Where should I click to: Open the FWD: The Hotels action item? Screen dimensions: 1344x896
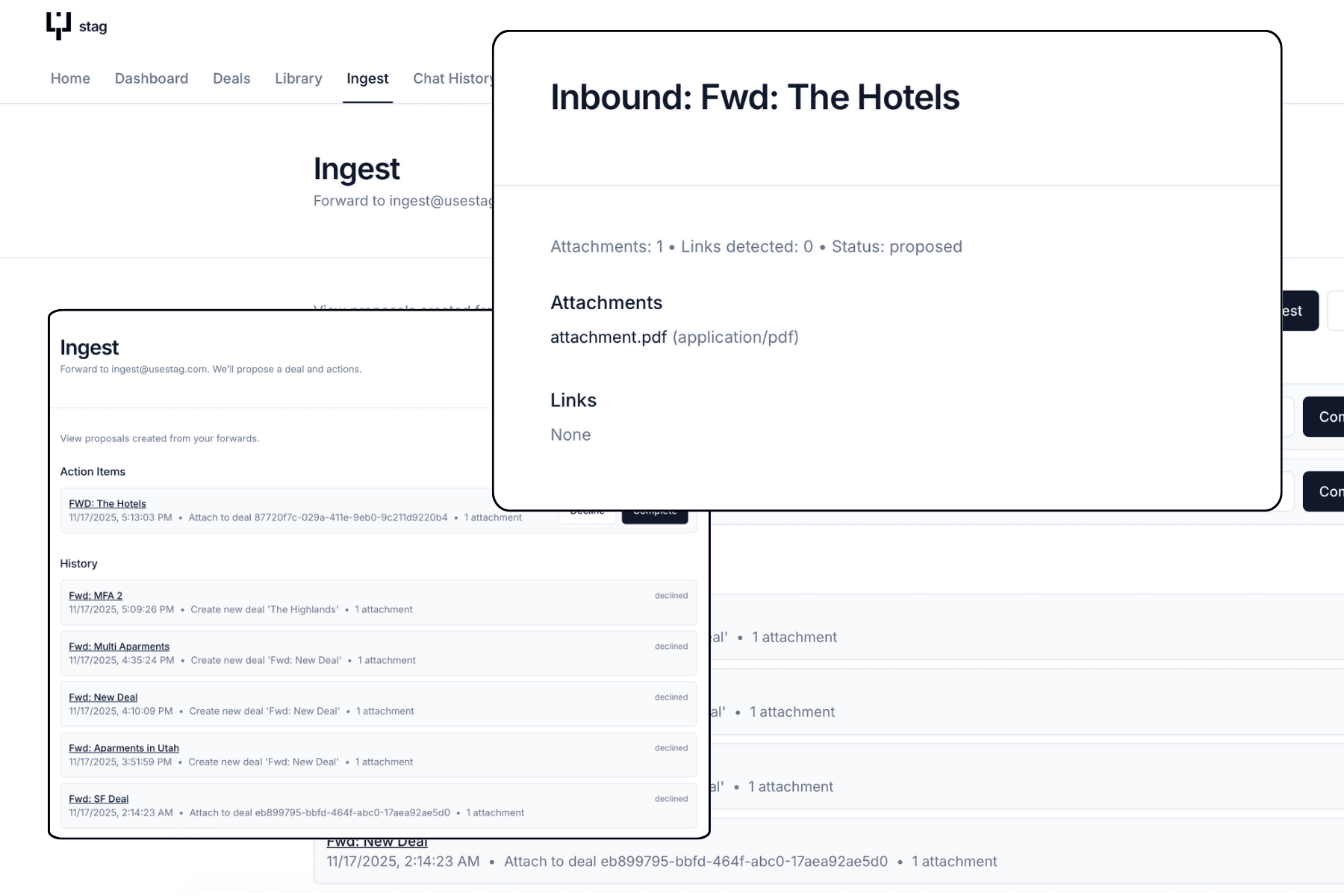coord(107,503)
